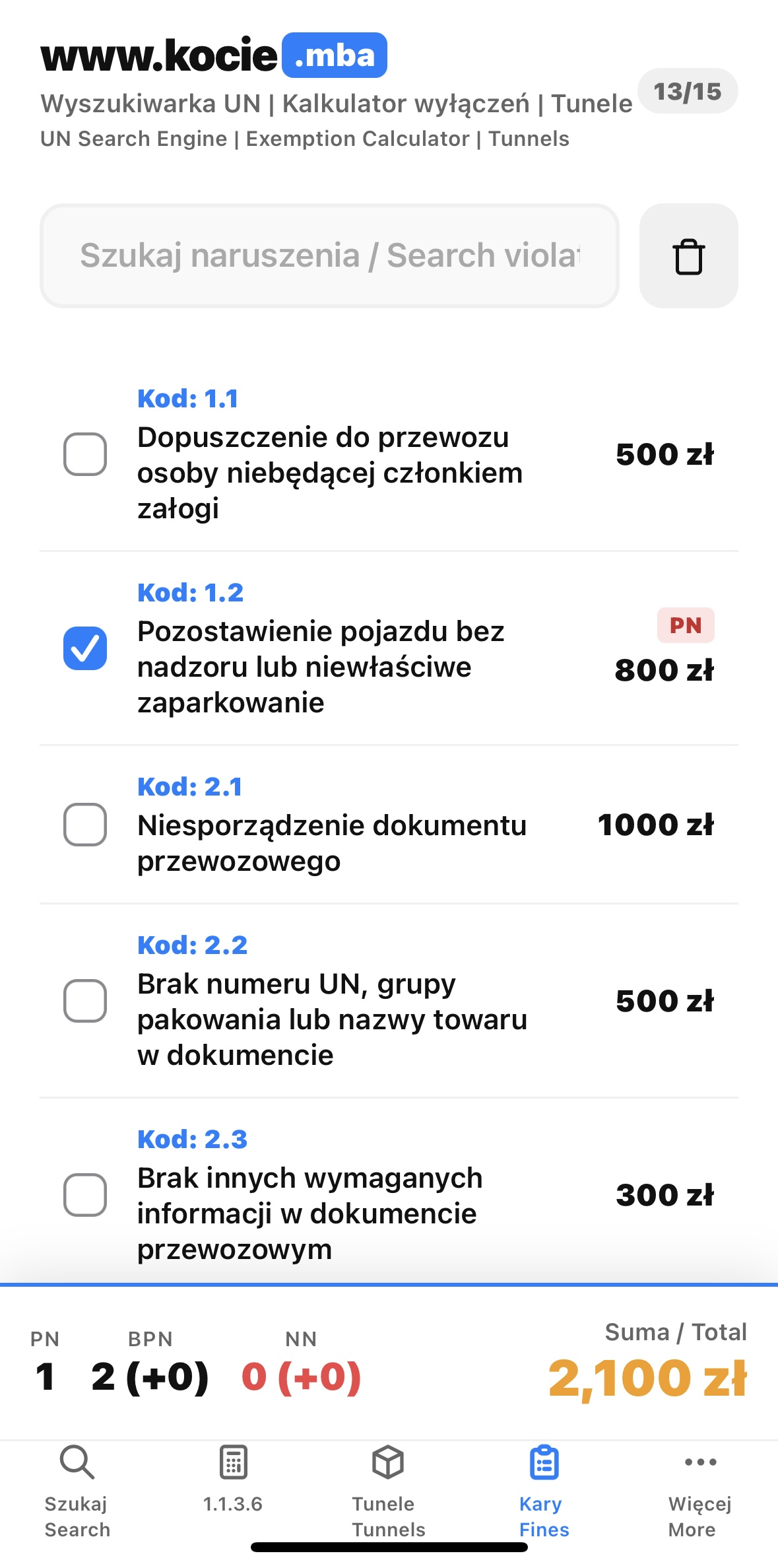
Task: Click the 1000 zł fine amount
Action: point(655,825)
